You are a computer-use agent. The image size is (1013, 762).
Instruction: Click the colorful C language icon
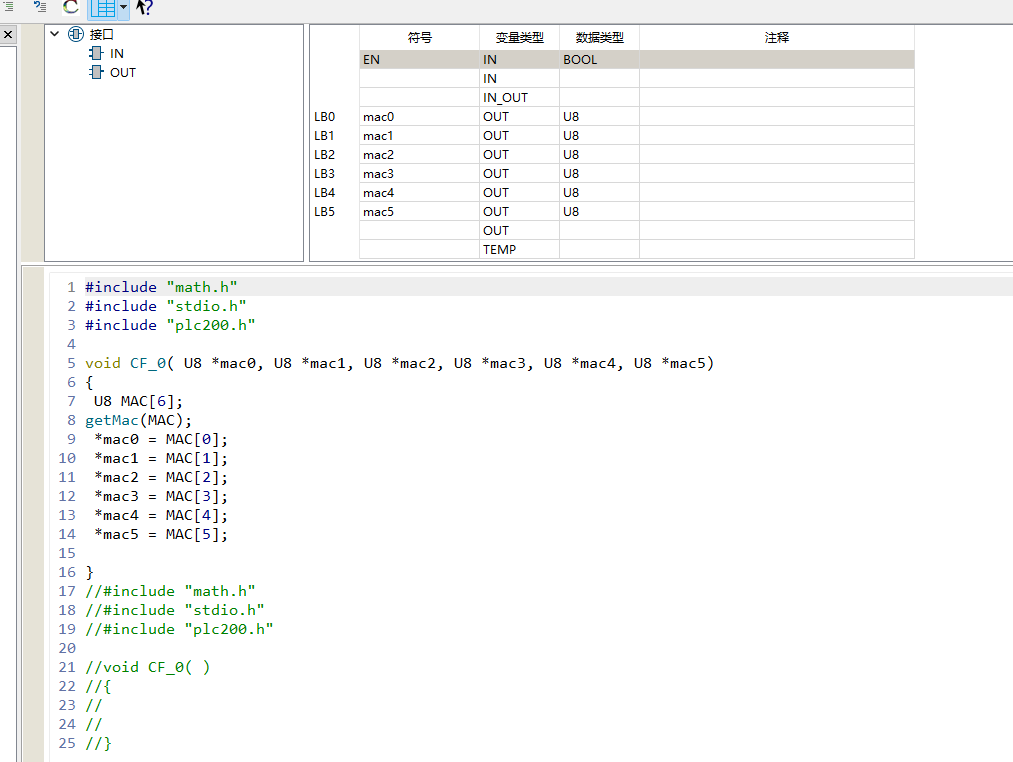coord(70,6)
